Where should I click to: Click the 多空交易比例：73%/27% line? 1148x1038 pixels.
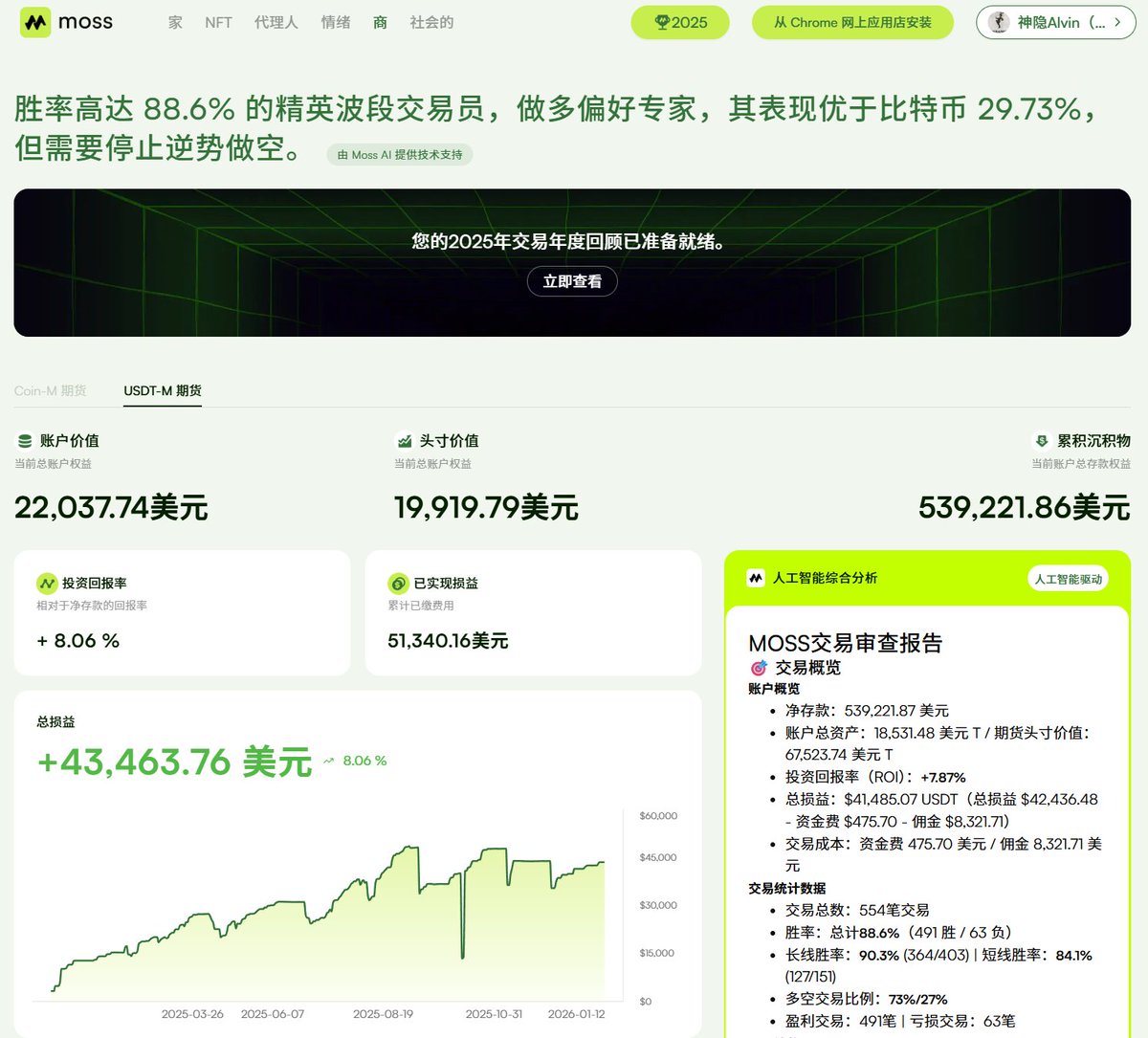tap(866, 999)
